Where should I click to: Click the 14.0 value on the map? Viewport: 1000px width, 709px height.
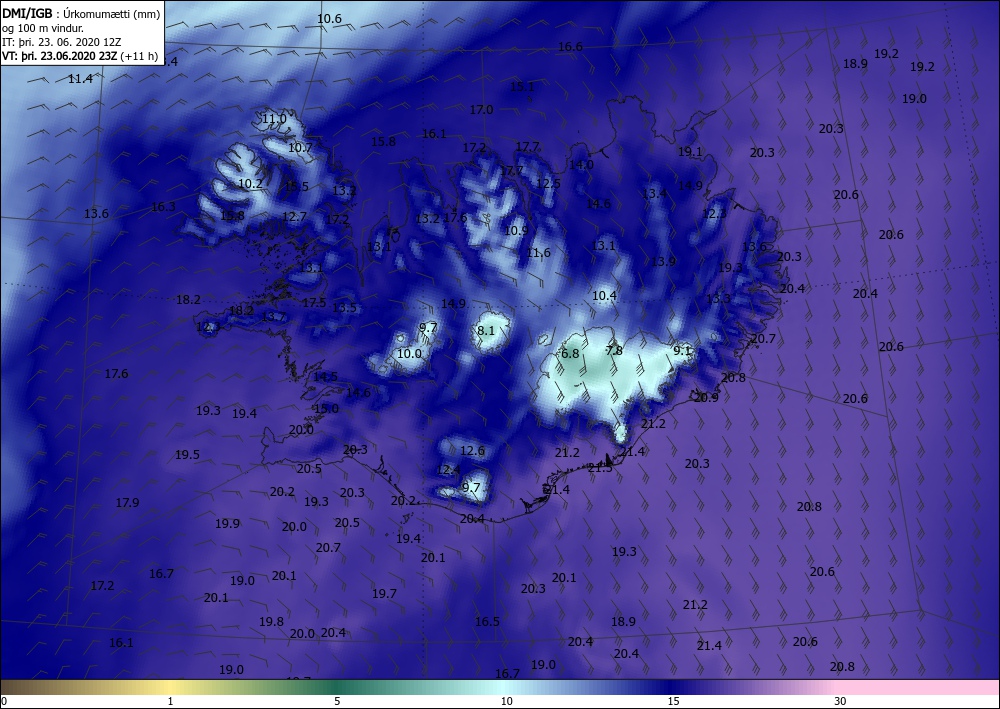click(x=581, y=164)
